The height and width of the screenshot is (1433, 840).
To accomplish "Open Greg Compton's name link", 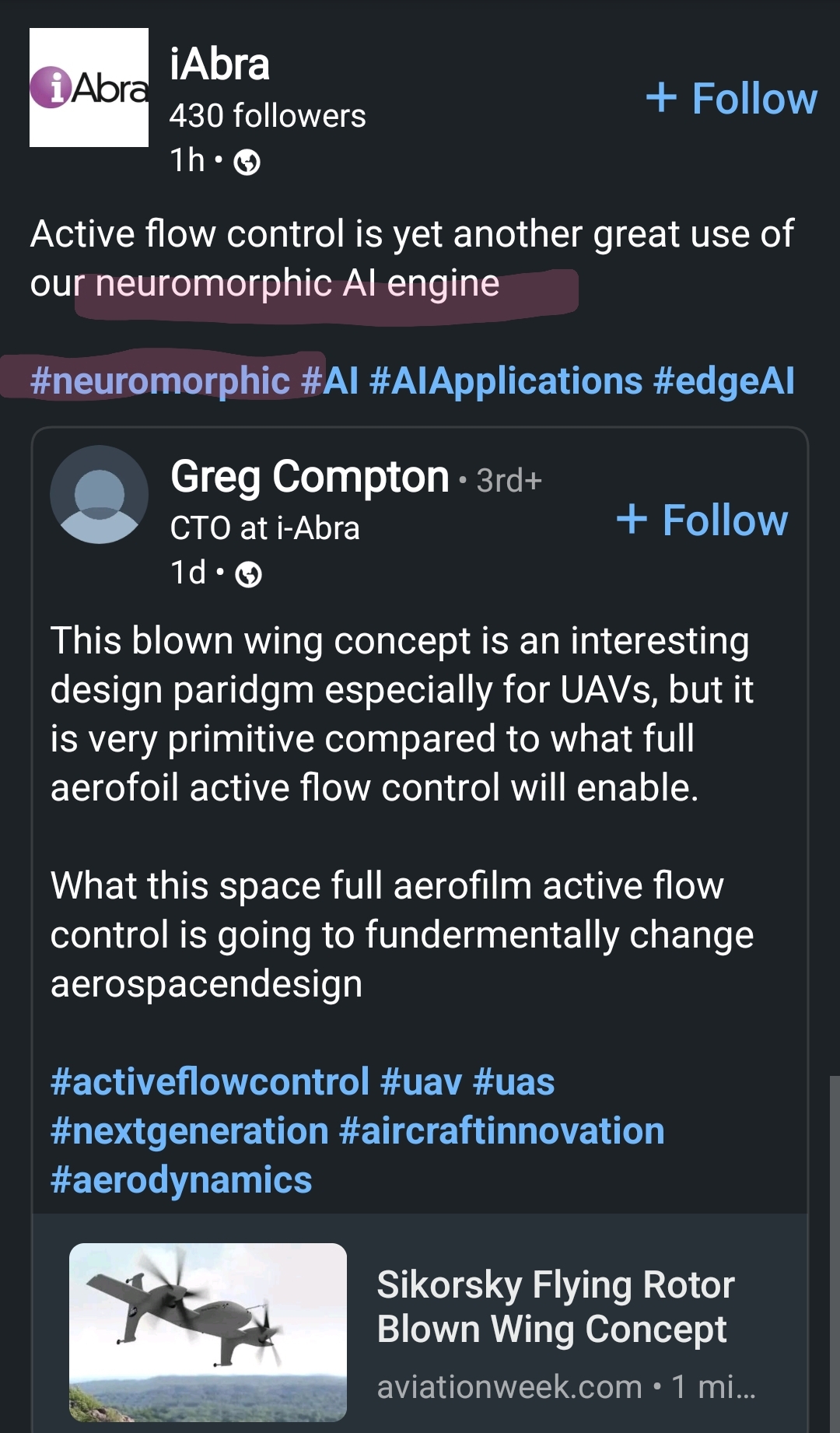I will pos(310,476).
